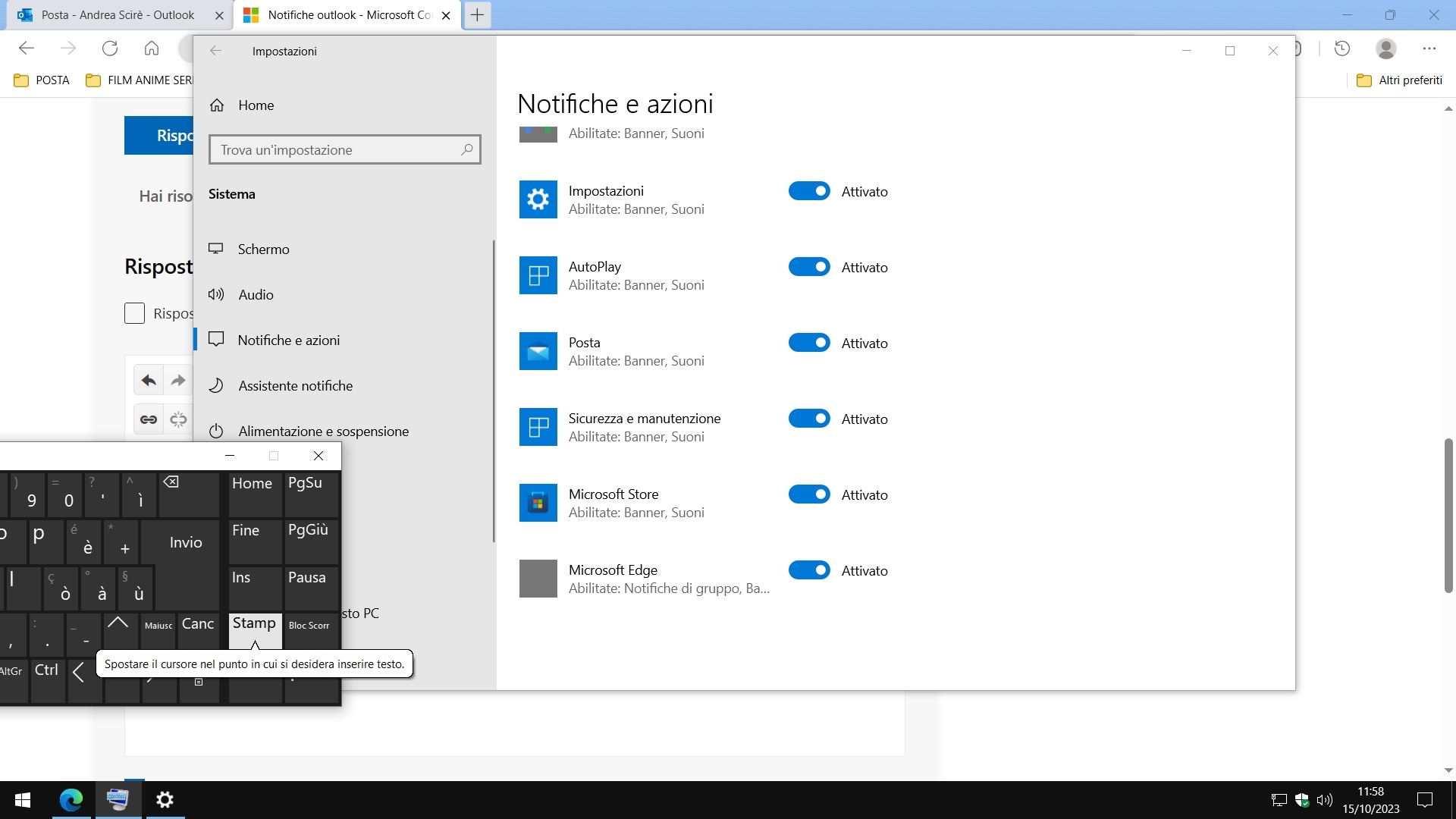Click the web page vertical scrollbar
Viewport: 1456px width, 819px height.
[1448, 516]
